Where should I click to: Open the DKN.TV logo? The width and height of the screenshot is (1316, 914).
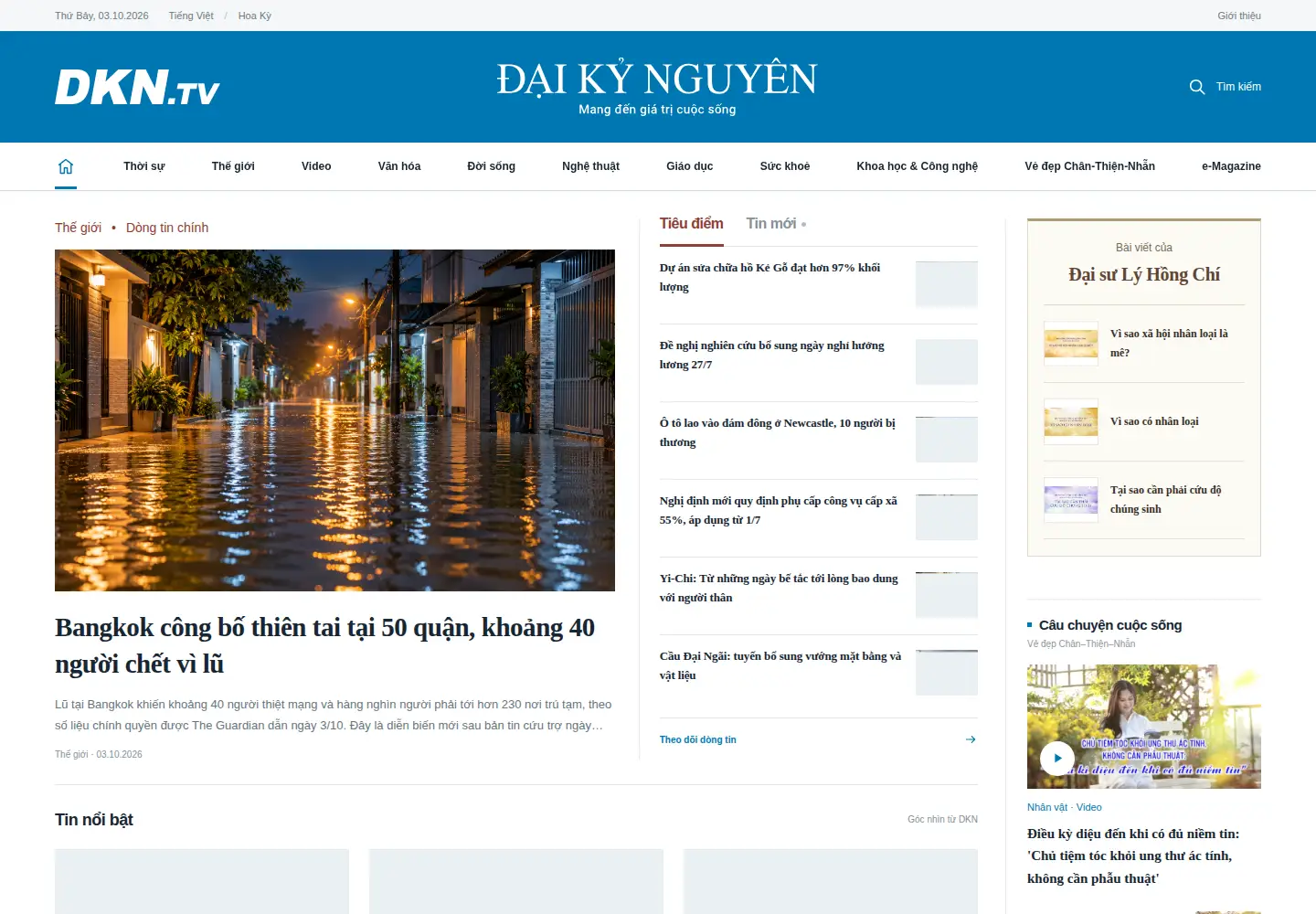[x=137, y=88]
